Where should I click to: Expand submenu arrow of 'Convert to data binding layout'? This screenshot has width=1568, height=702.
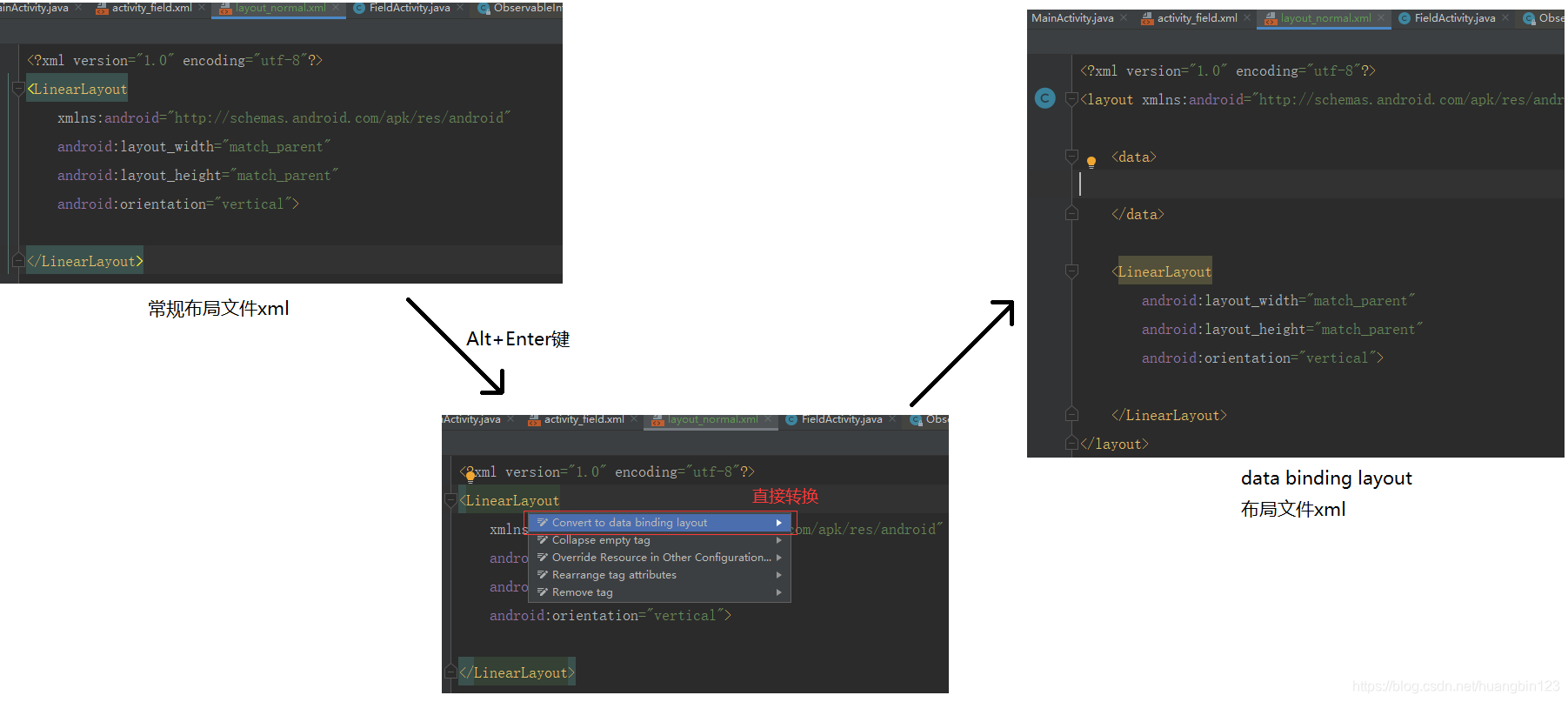point(779,523)
